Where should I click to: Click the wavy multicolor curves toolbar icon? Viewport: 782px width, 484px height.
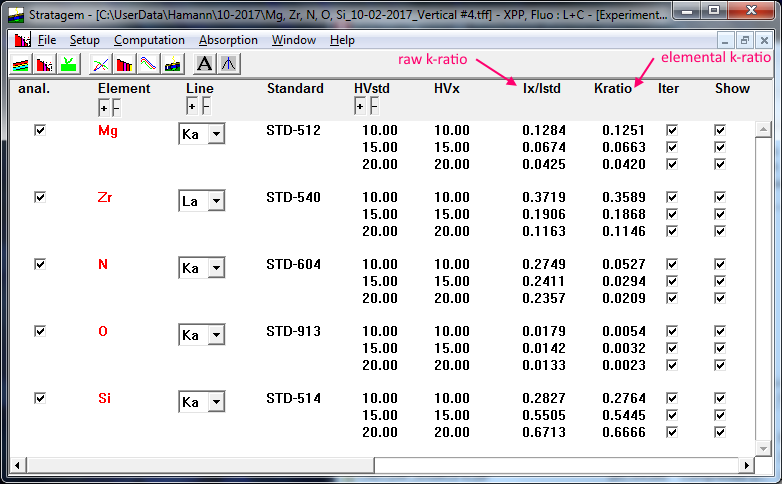[x=148, y=64]
